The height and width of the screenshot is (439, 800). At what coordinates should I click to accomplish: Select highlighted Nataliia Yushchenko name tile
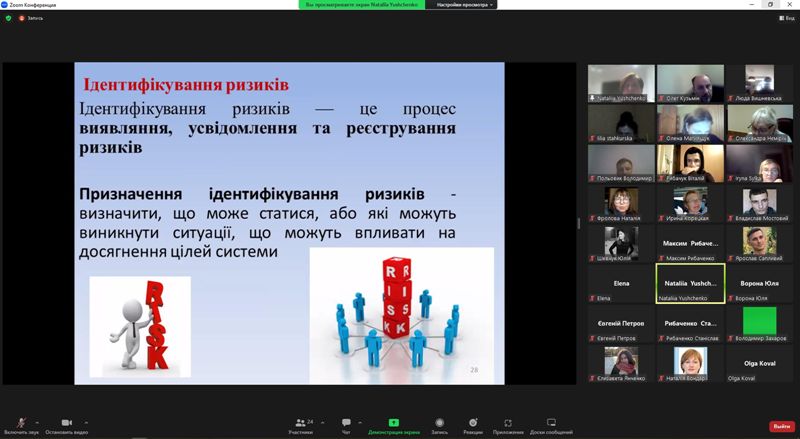click(x=690, y=283)
